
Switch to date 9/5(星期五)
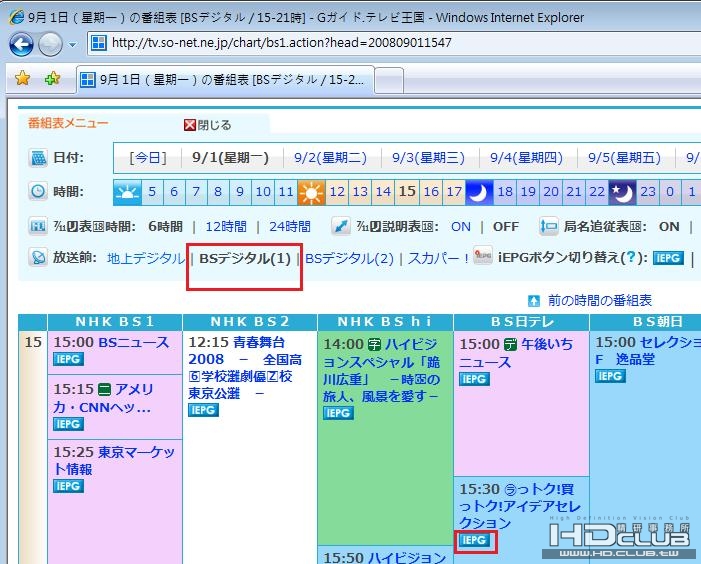tap(624, 158)
